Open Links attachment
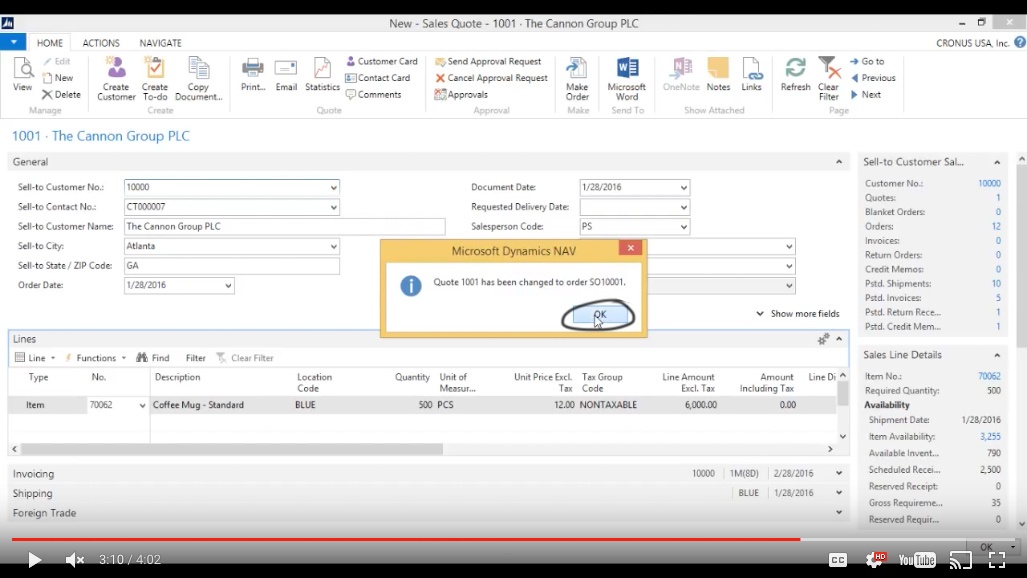Screen dimensions: 1027x578 tap(751, 74)
